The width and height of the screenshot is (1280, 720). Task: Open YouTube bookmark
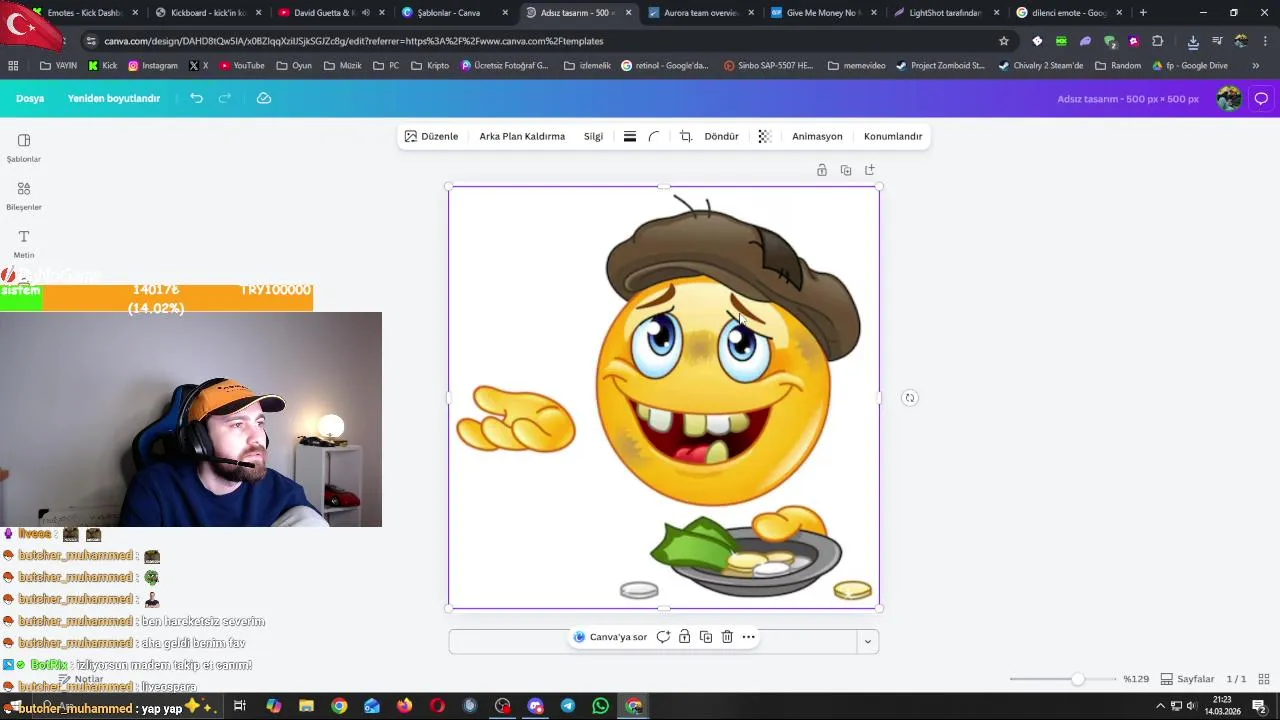coord(241,65)
